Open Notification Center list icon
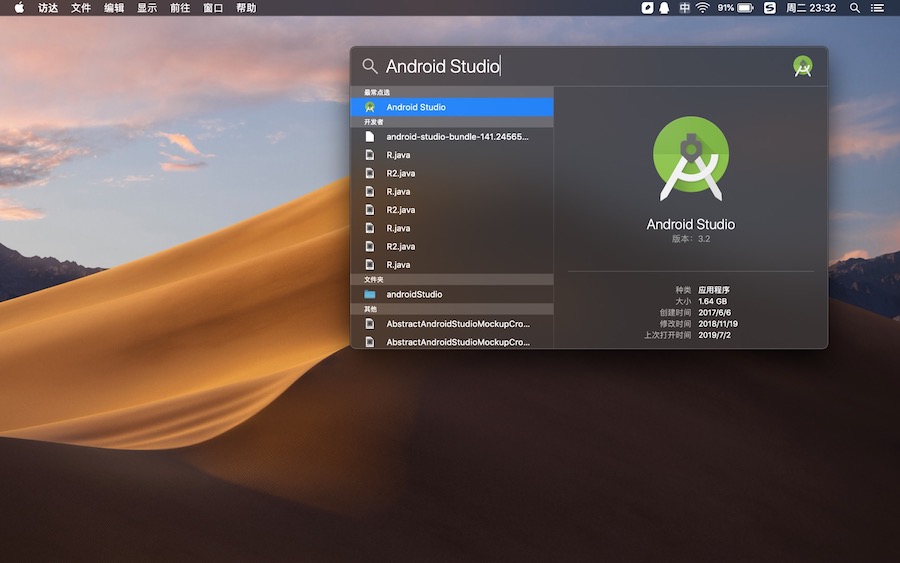Viewport: 900px width, 563px height. tap(877, 7)
